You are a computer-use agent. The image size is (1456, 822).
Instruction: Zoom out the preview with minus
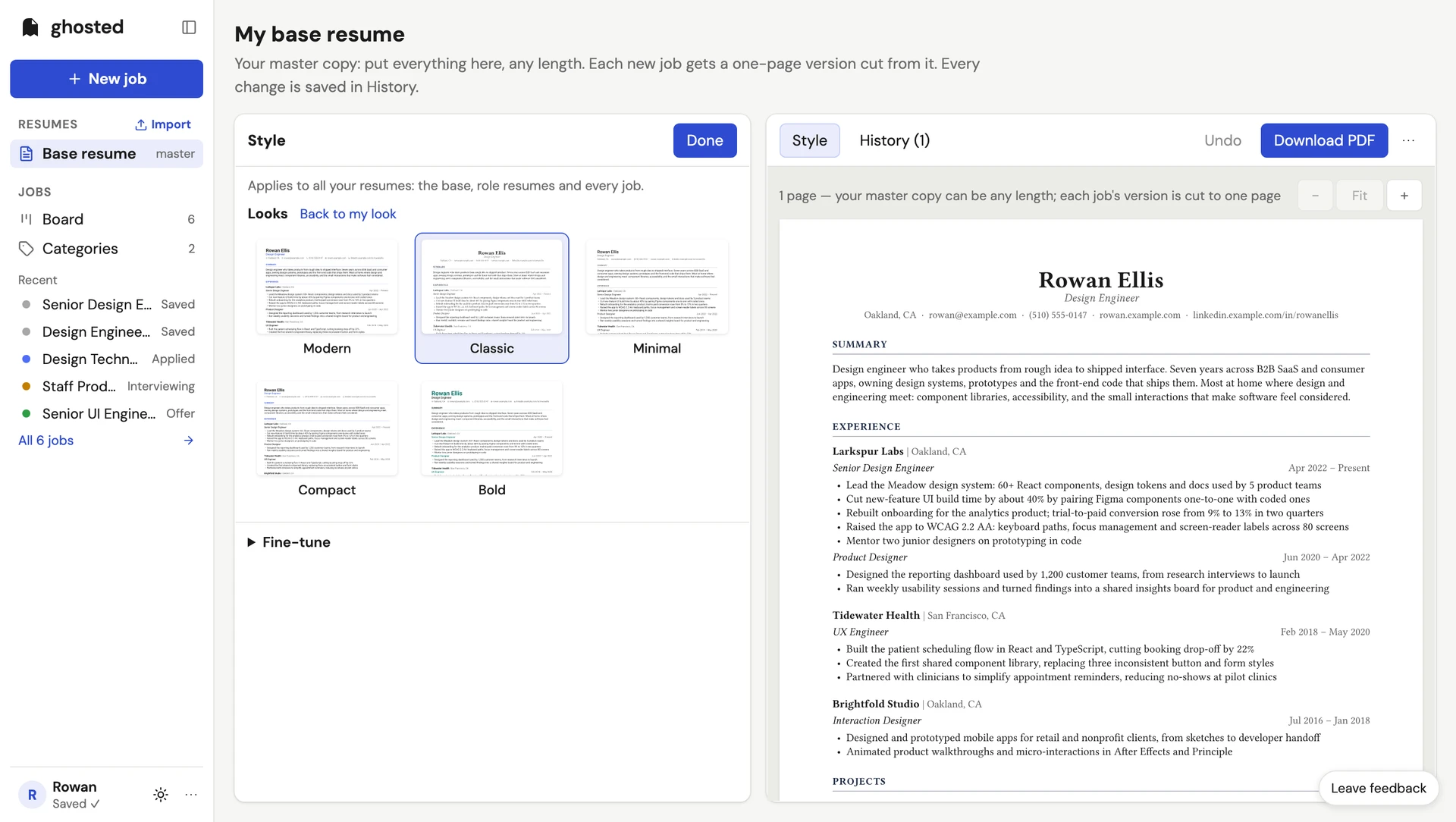pyautogui.click(x=1315, y=196)
